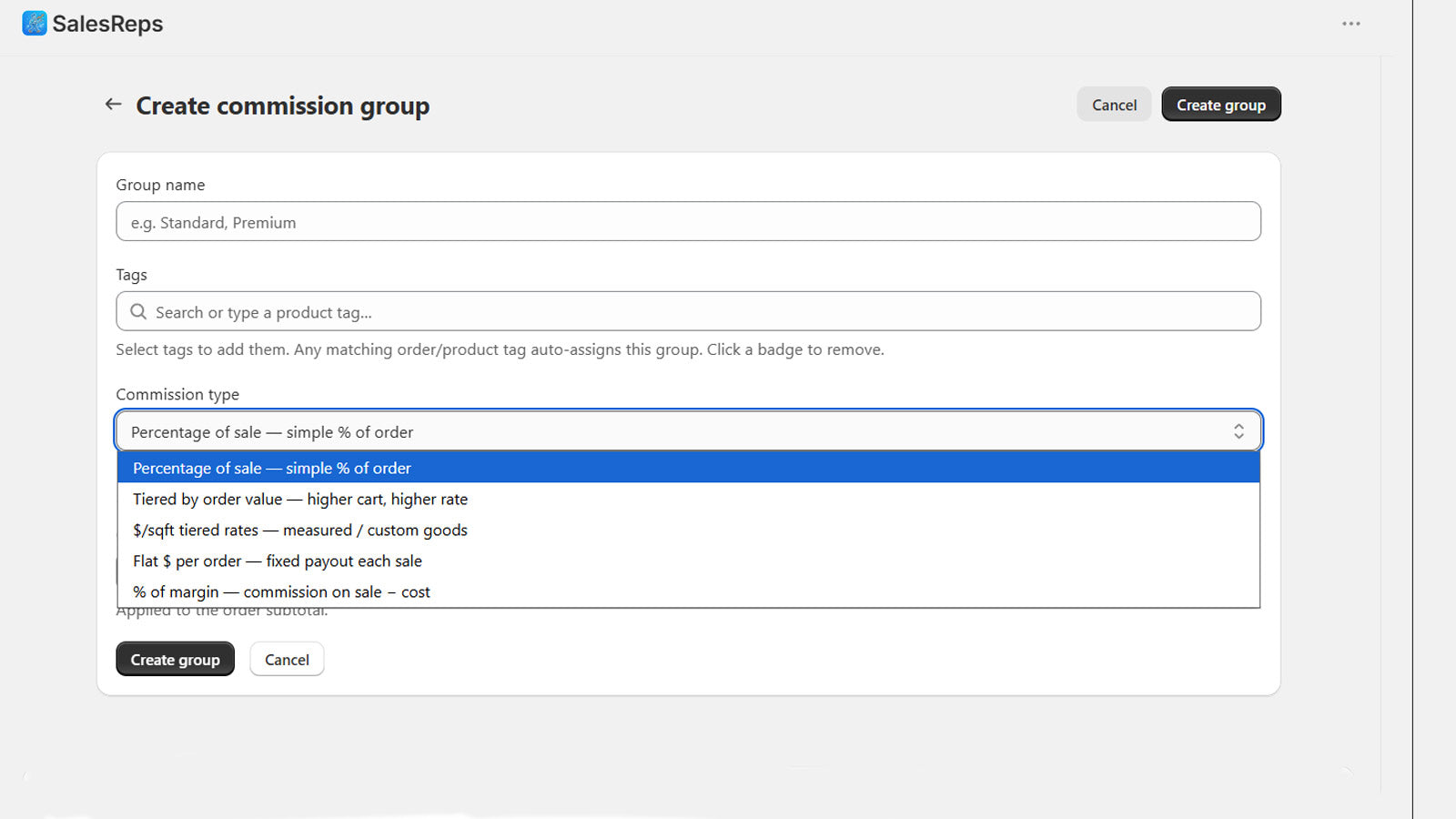Click the top Cancel button
Viewport: 1456px width, 819px height.
point(1114,105)
